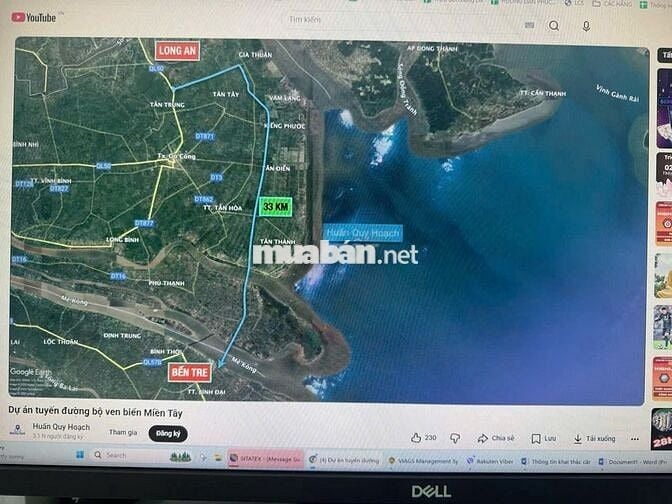Open the VIAGS Management taskbar item
Screen dimensions: 672x504
[x=423, y=461]
